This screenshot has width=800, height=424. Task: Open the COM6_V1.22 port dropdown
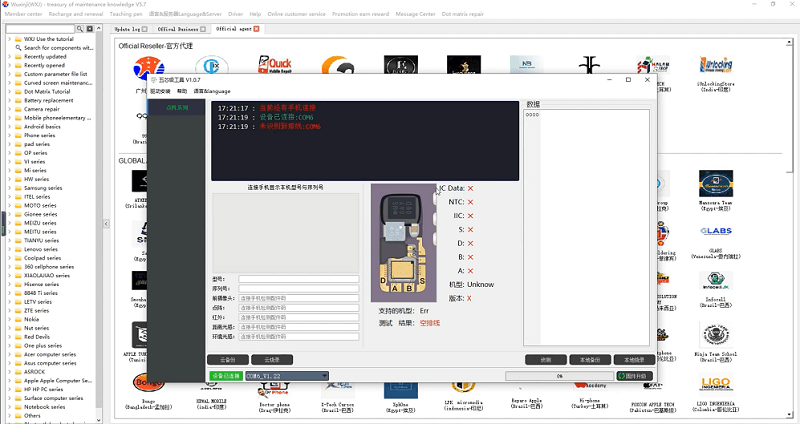point(287,376)
